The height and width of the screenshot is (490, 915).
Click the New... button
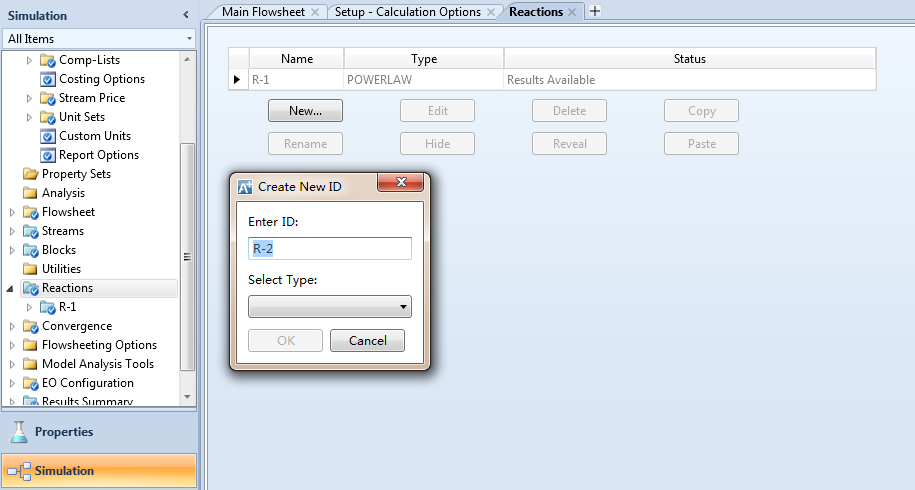(305, 111)
